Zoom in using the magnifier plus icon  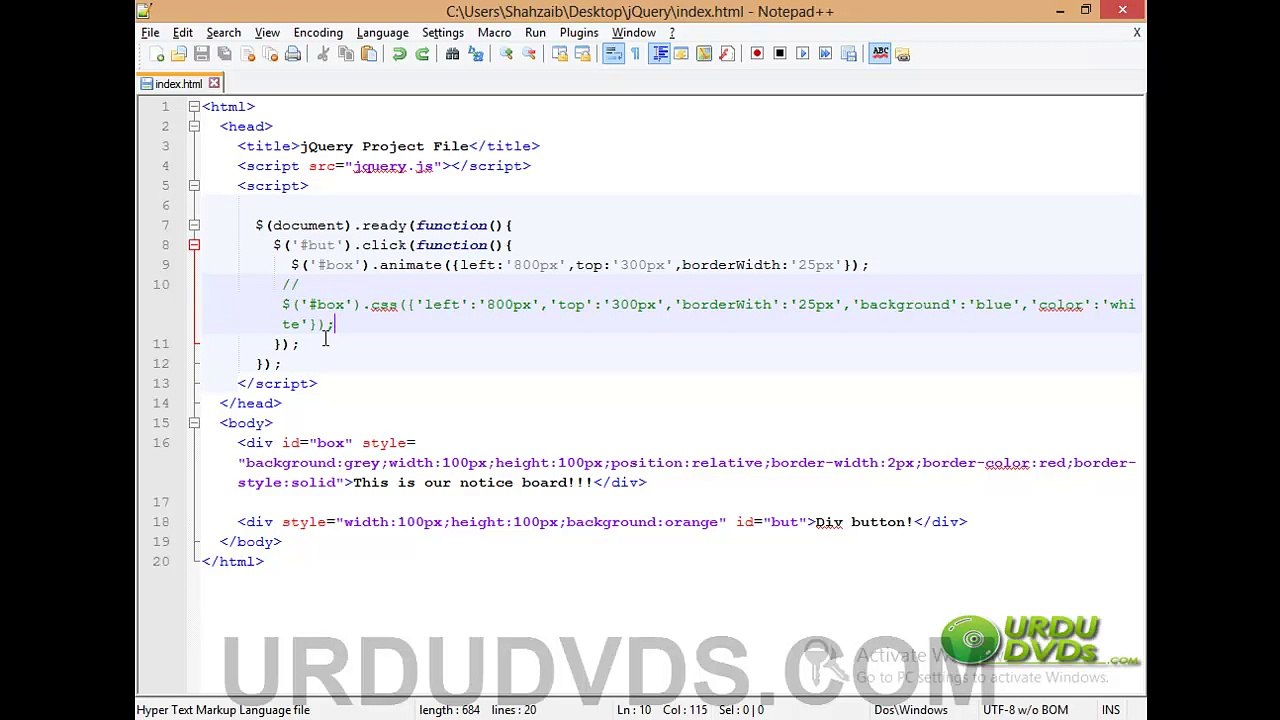[x=506, y=54]
